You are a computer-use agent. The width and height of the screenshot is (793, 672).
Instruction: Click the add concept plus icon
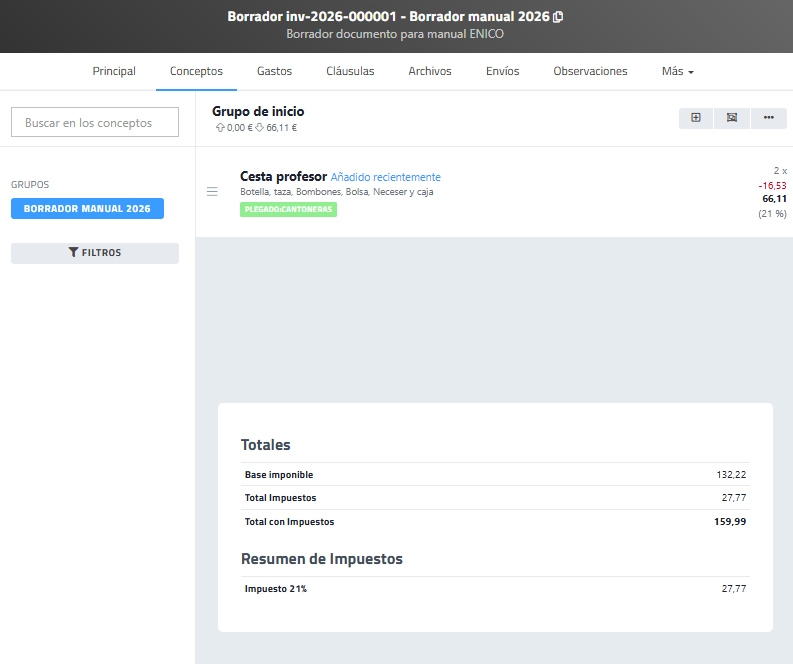tap(696, 118)
